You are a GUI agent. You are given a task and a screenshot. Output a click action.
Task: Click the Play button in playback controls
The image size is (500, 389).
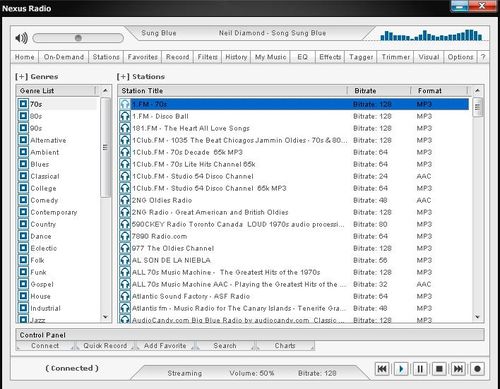(x=401, y=369)
